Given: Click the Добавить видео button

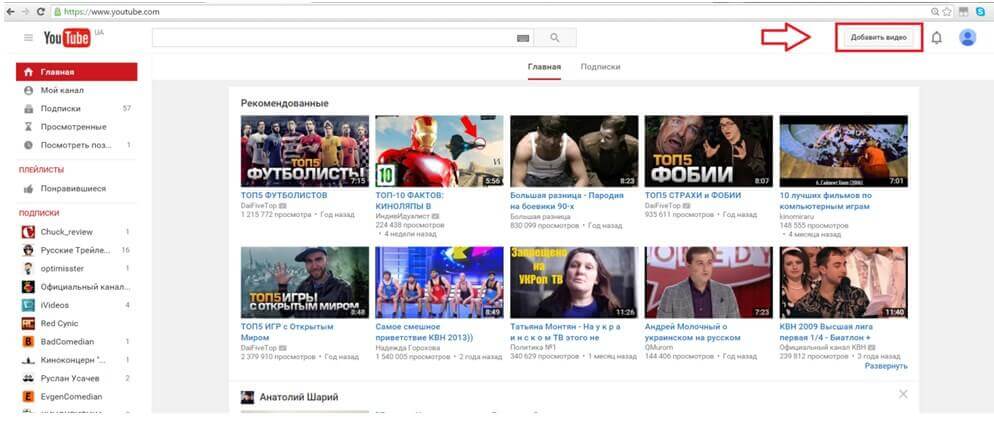Looking at the screenshot, I should tap(878, 38).
